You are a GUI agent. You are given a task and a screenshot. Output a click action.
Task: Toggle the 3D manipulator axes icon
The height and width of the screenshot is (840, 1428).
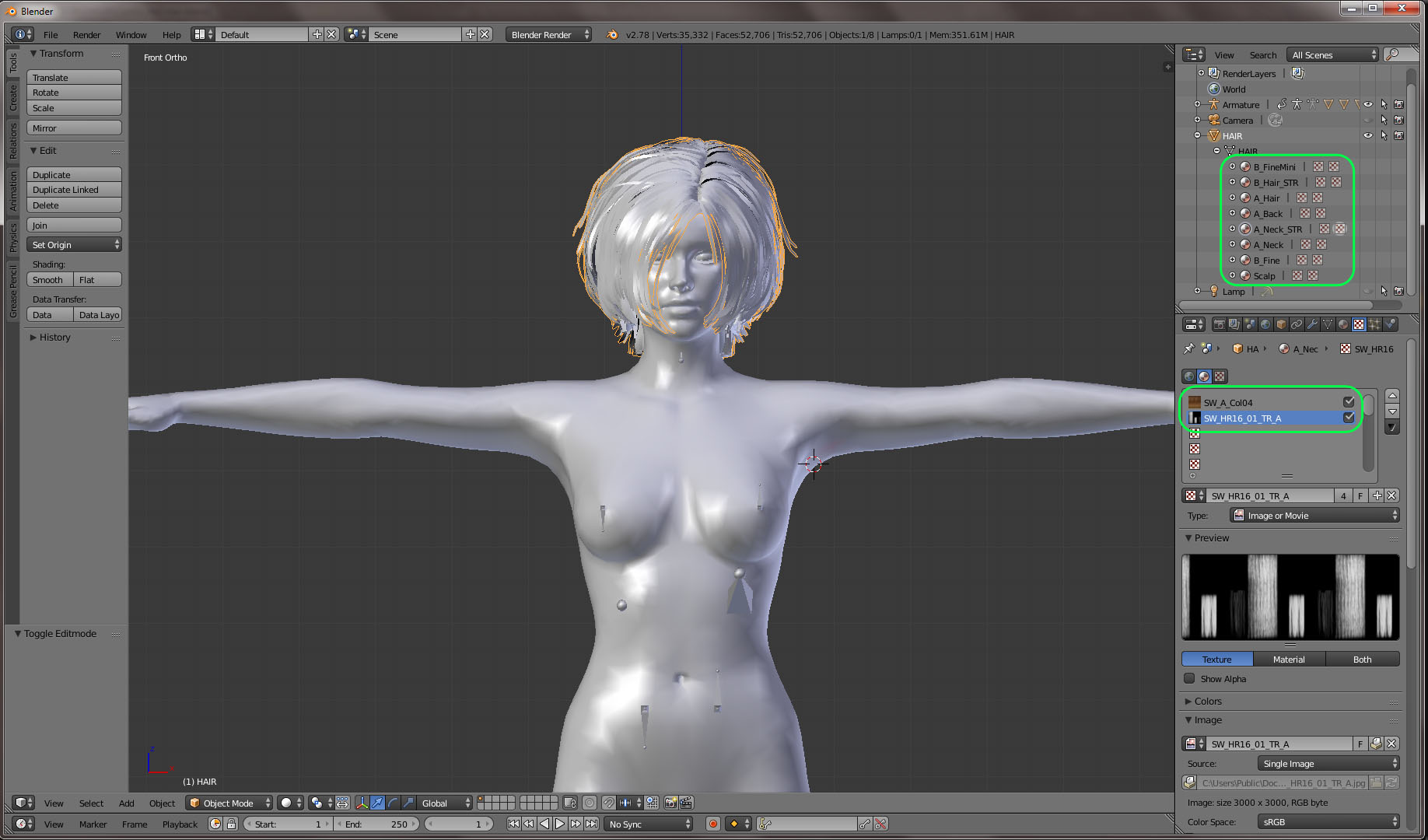tap(362, 803)
